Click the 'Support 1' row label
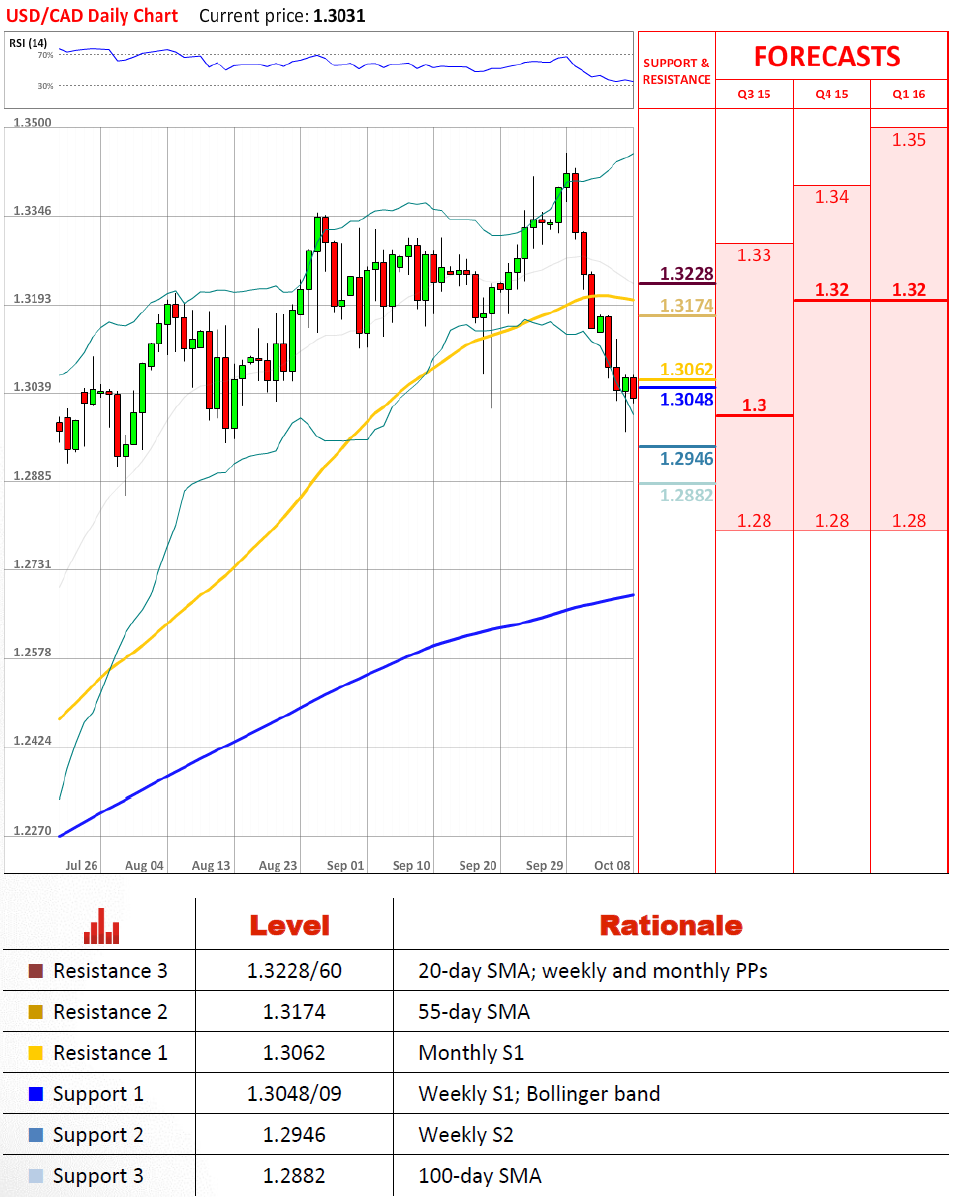 98,1095
